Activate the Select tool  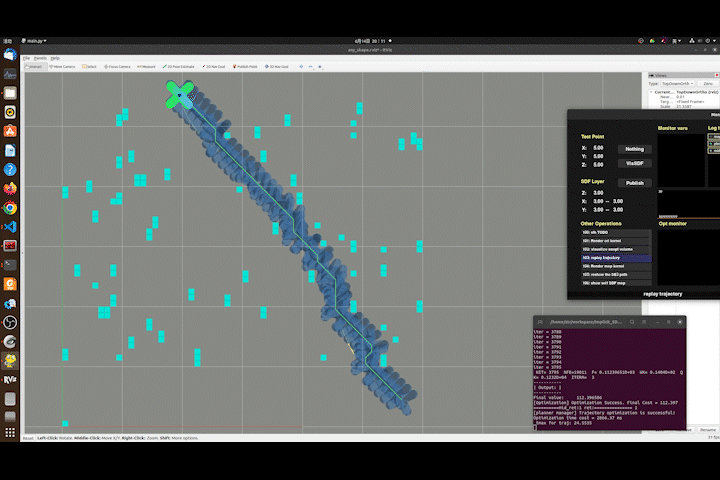tap(89, 67)
